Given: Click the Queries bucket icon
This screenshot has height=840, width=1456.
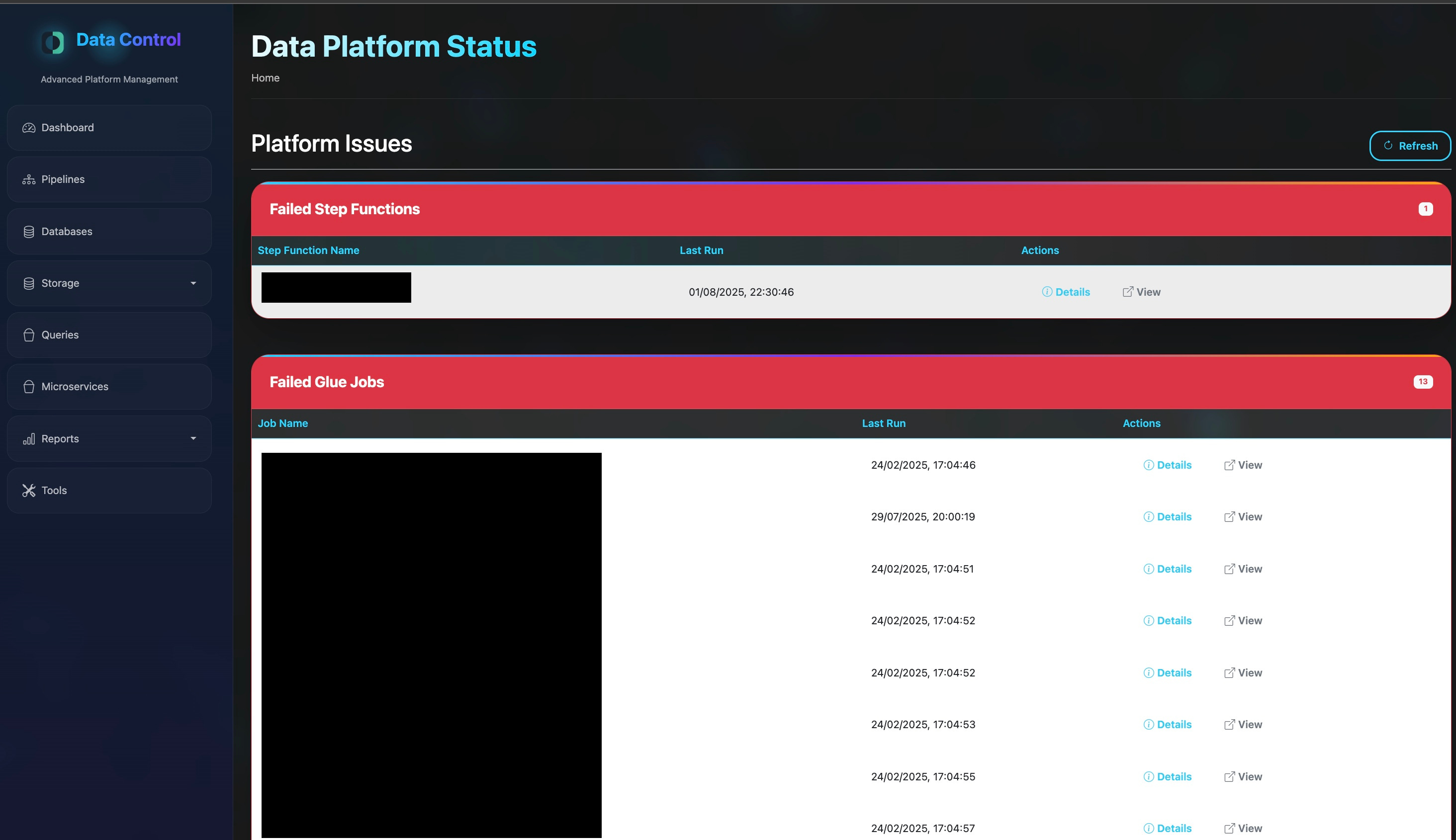Looking at the screenshot, I should 29,335.
